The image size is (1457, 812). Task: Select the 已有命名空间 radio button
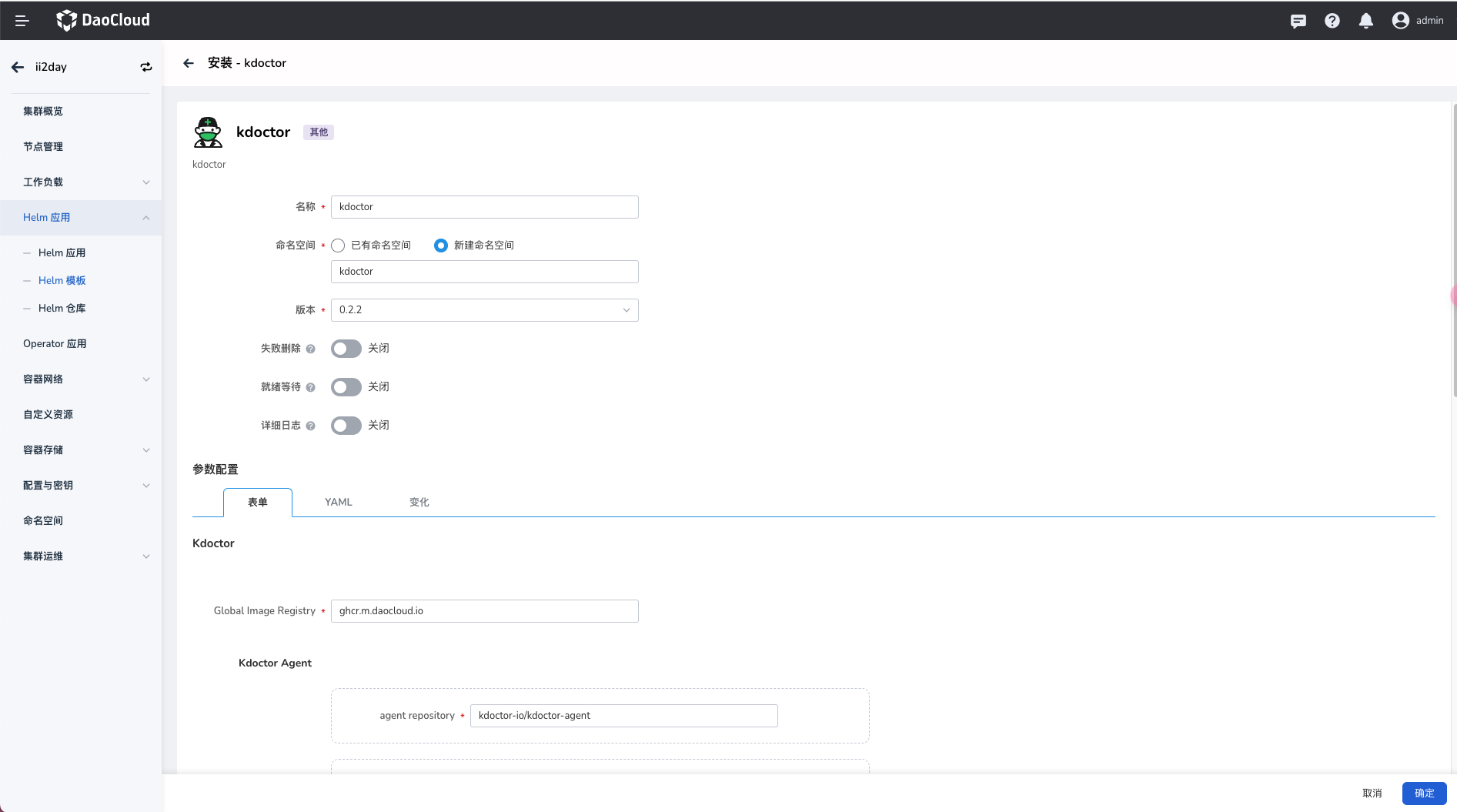point(338,246)
